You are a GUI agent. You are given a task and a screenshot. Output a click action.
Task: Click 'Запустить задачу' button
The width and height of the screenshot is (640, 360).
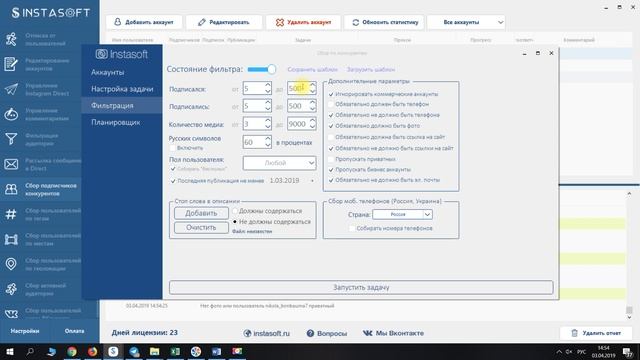tap(361, 287)
